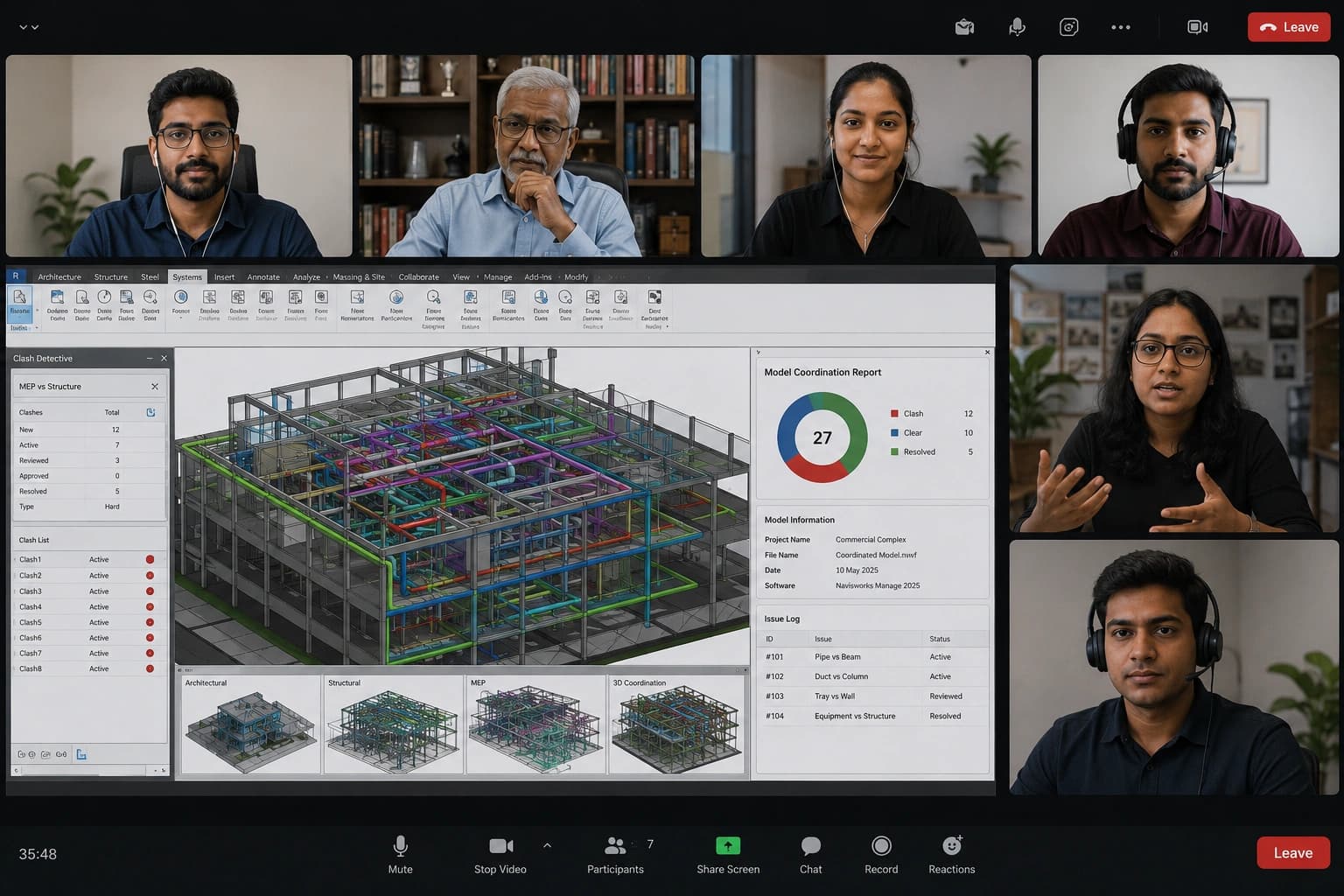Start recording with the Record button
1344x896 pixels.
click(x=881, y=855)
